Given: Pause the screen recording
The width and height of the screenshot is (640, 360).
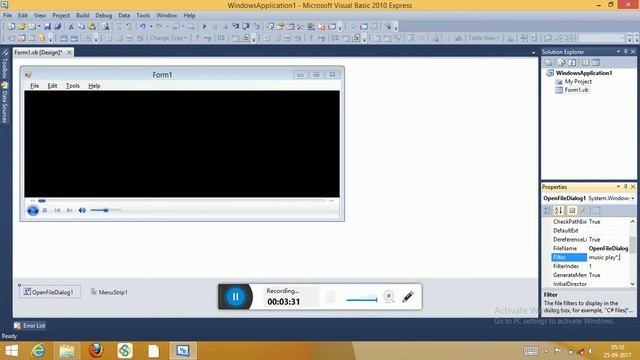Looking at the screenshot, I should point(236,297).
